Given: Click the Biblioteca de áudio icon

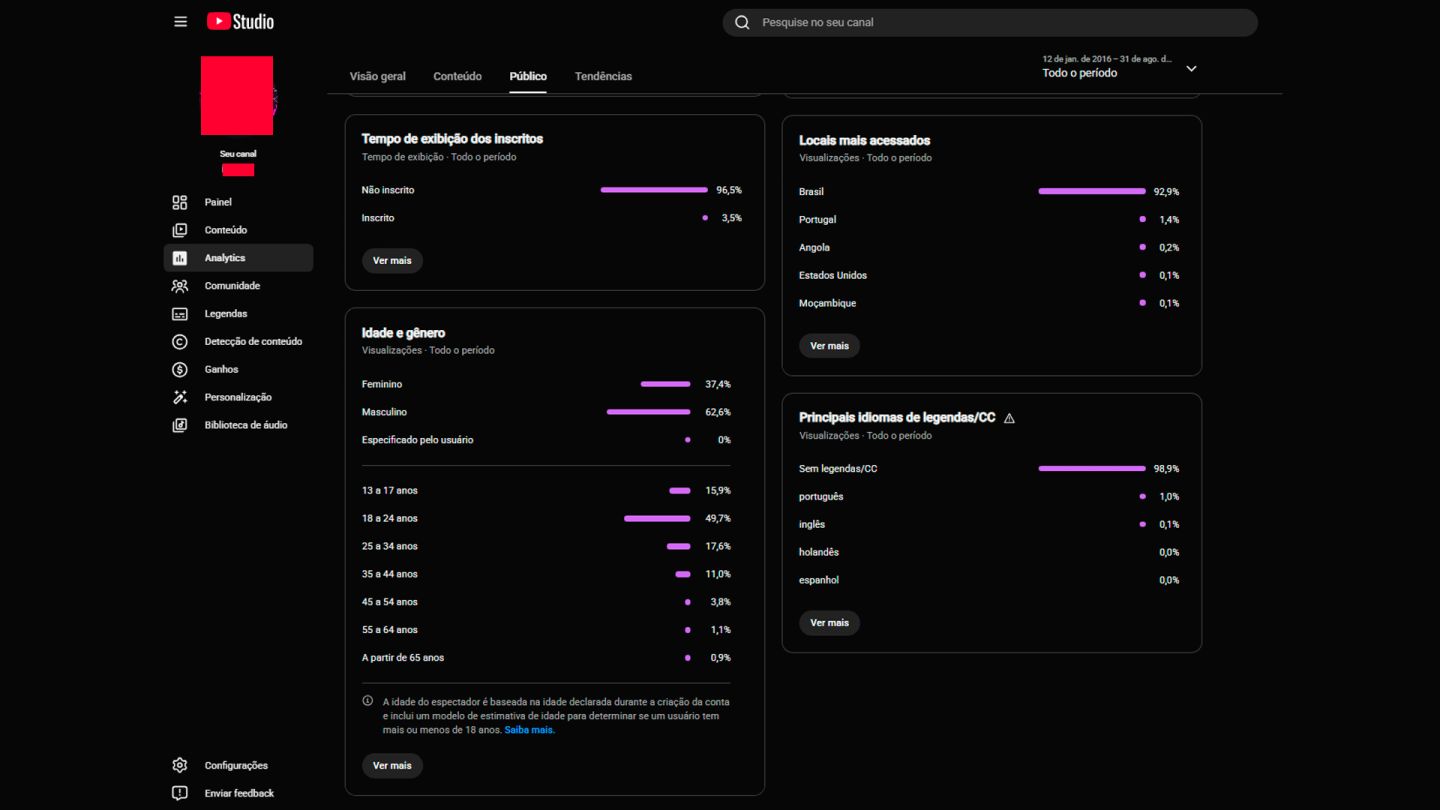Looking at the screenshot, I should pos(180,425).
